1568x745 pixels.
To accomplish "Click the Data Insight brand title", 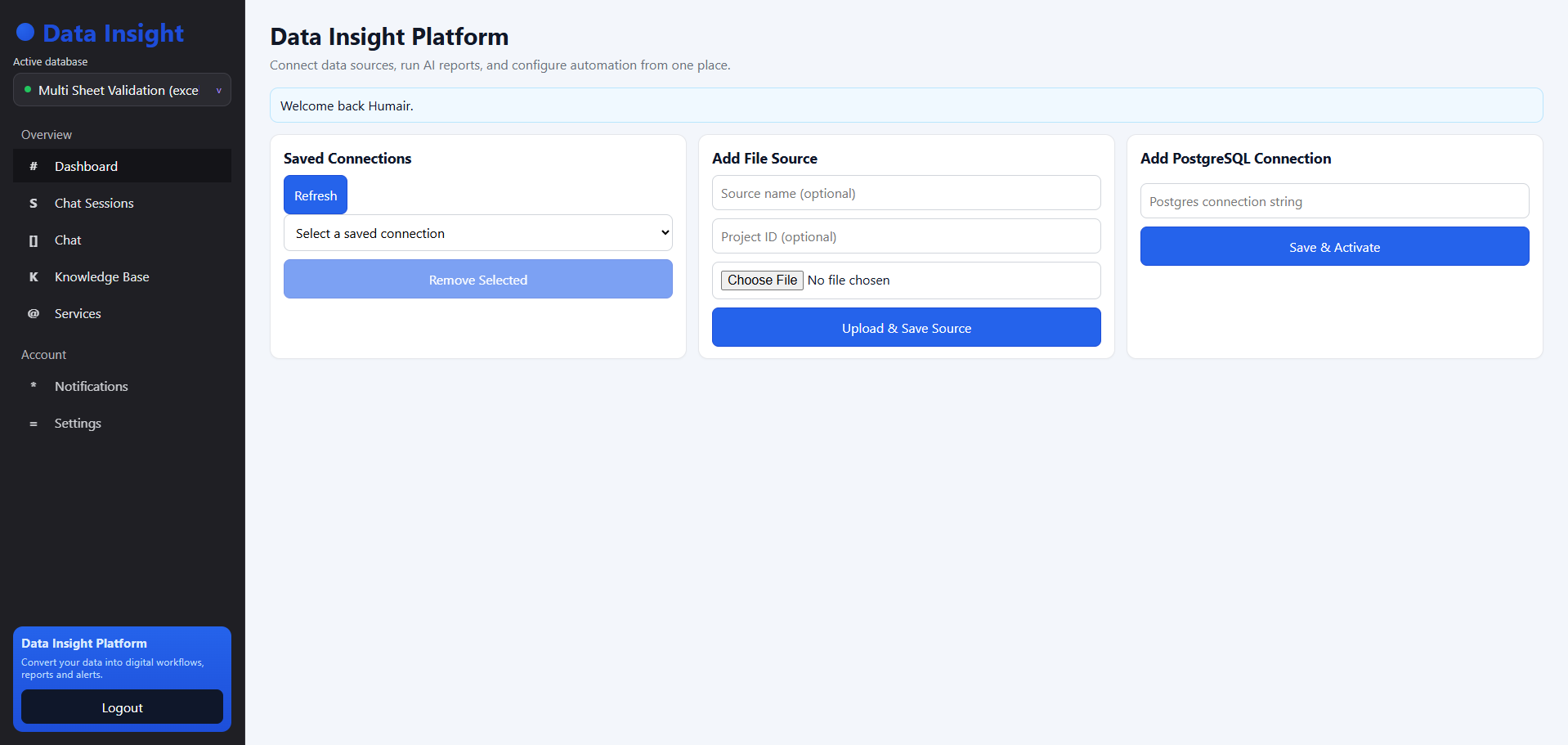I will pyautogui.click(x=113, y=33).
